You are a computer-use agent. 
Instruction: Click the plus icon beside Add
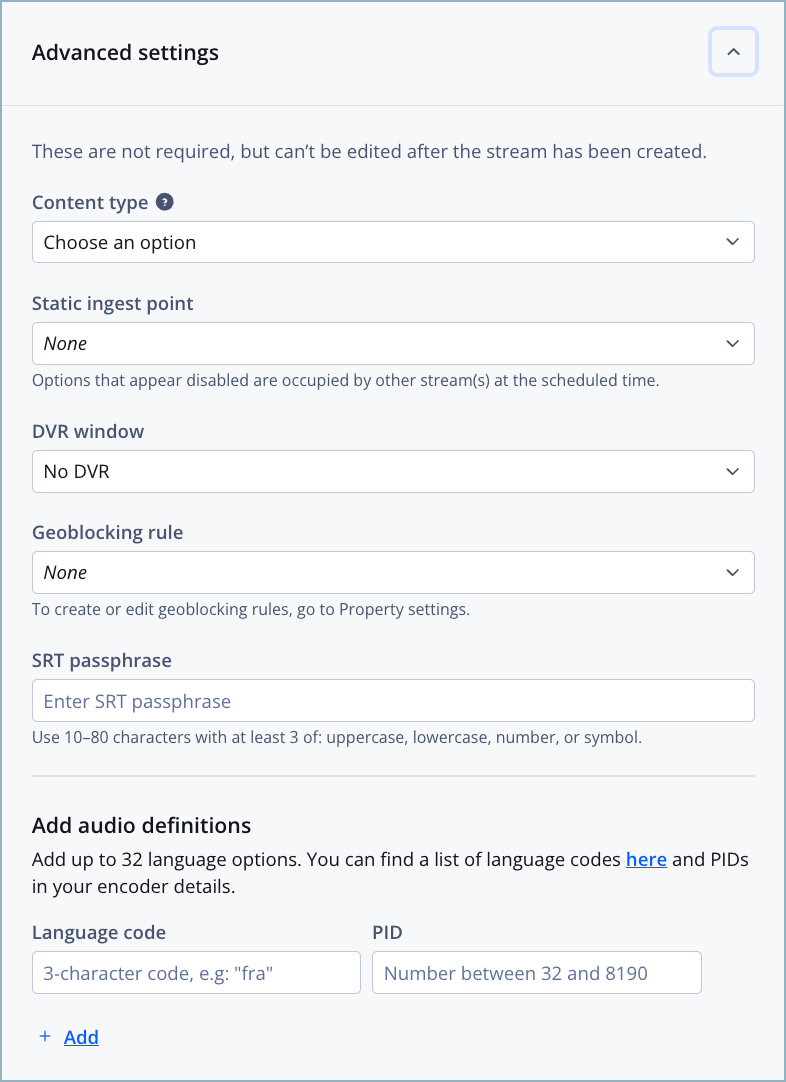pos(43,1037)
